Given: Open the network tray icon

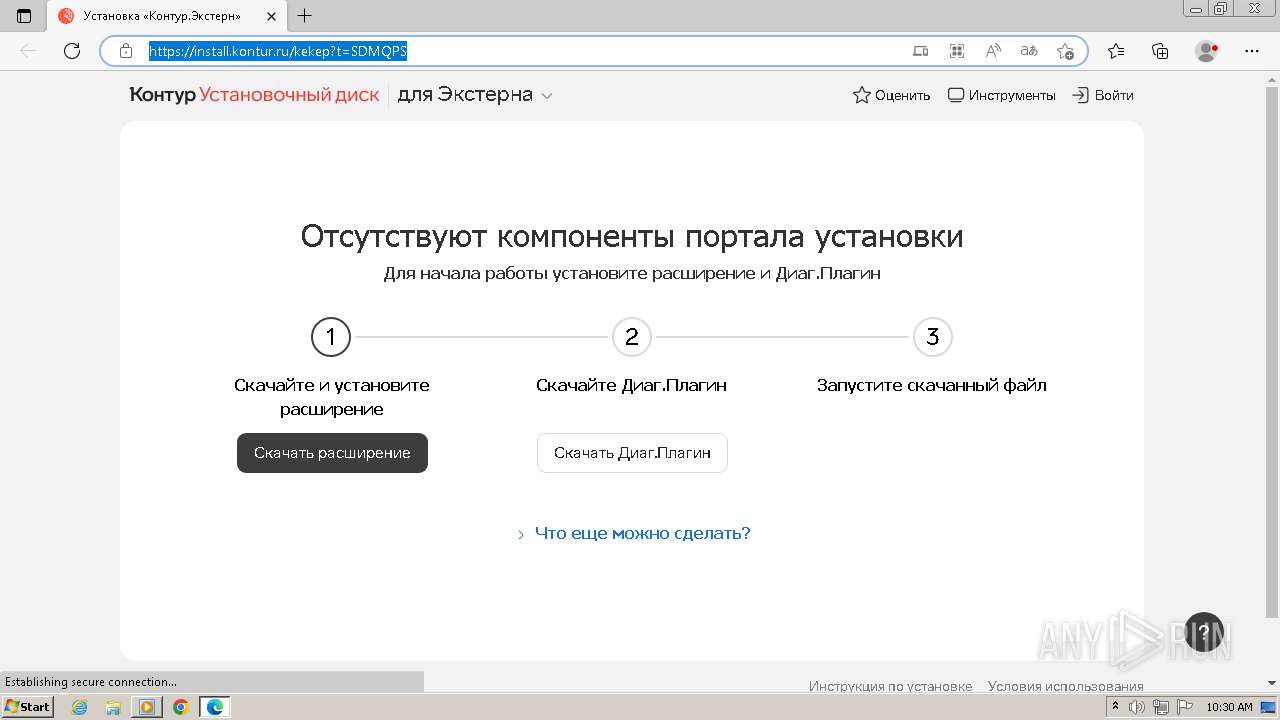Looking at the screenshot, I should (1159, 707).
